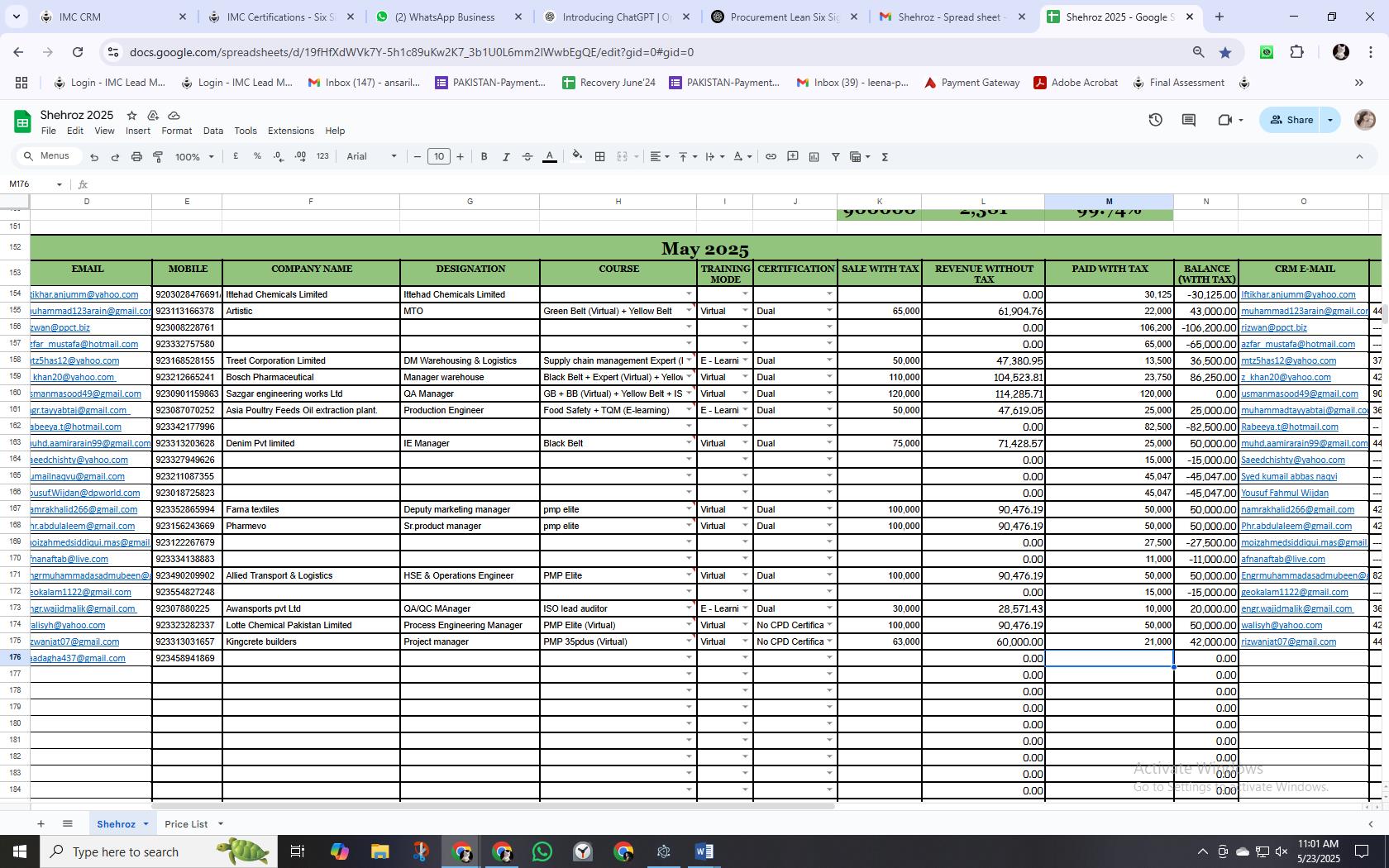Insert a comment from the toolbar
This screenshot has width=1389, height=868.
tap(793, 156)
